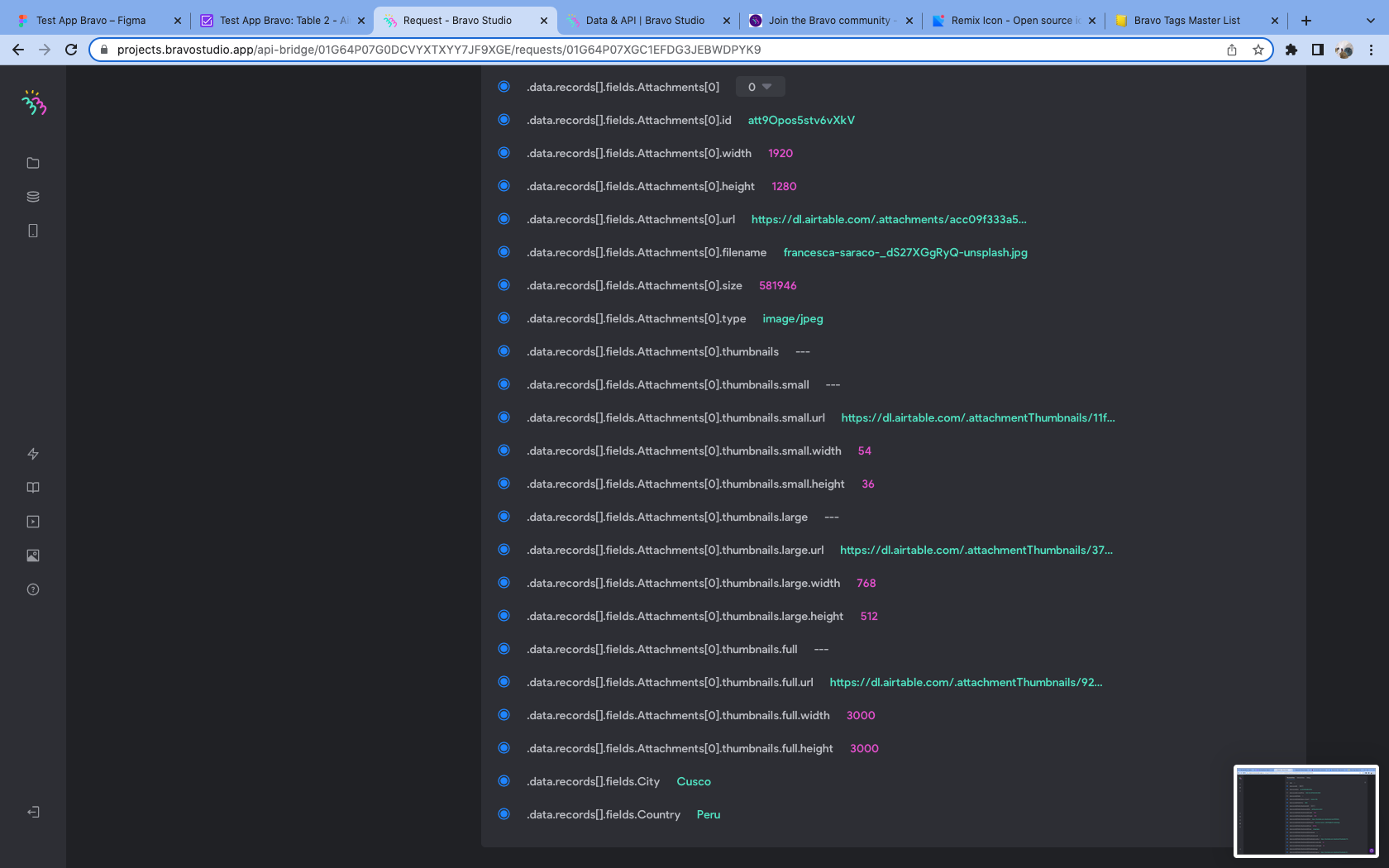The width and height of the screenshot is (1389, 868).
Task: Click the filename value francesca-saraco jpg
Action: [x=905, y=252]
